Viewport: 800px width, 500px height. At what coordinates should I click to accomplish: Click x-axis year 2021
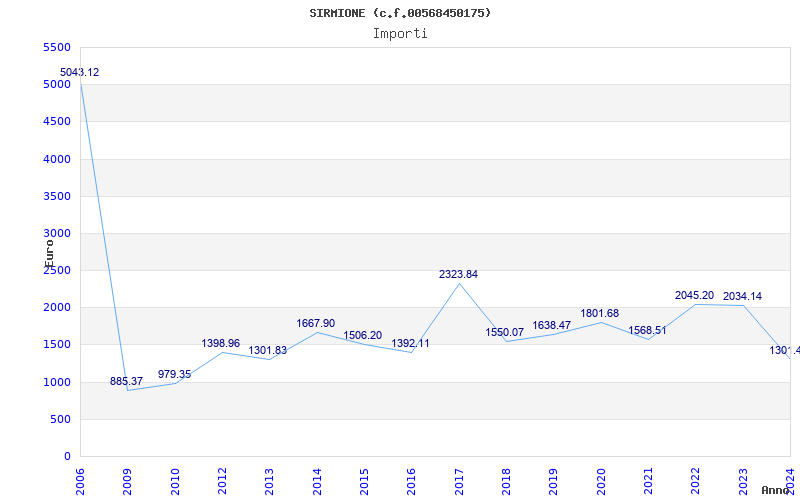[648, 482]
